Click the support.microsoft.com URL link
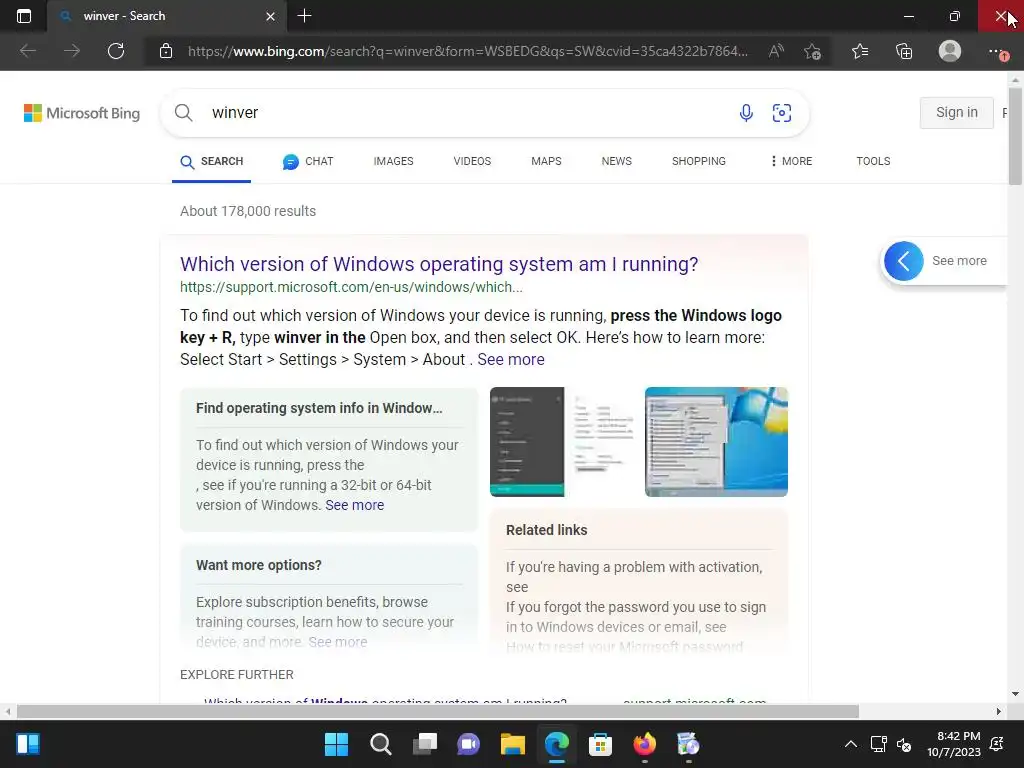Screen dimensions: 1024x768 click(351, 287)
